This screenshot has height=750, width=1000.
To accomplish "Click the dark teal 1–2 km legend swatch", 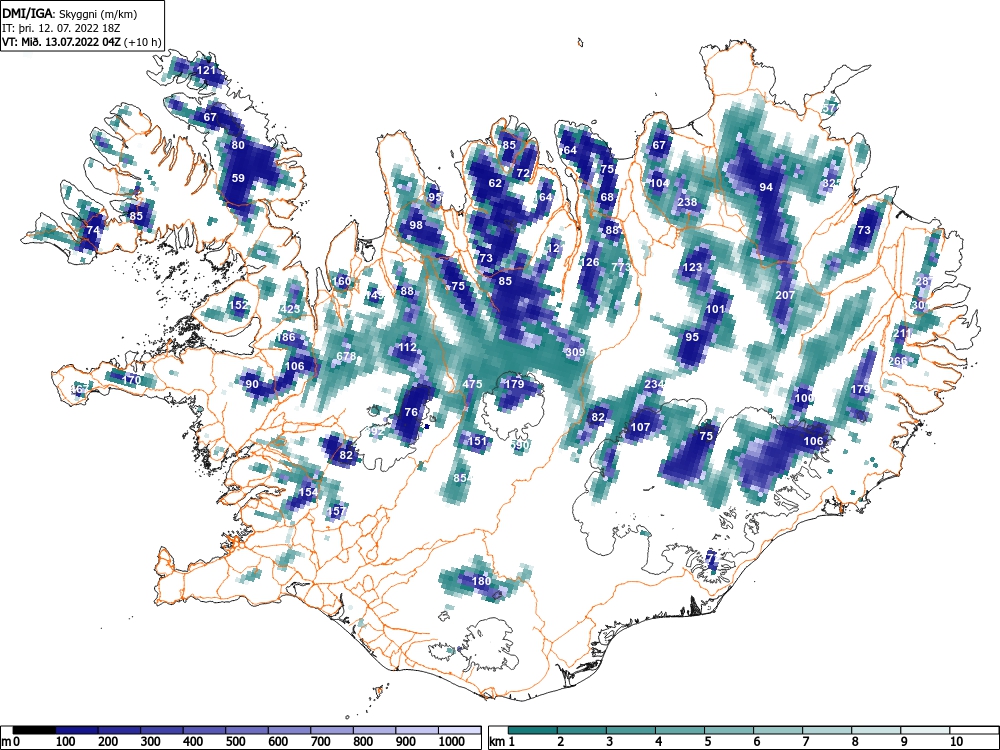I will [533, 730].
